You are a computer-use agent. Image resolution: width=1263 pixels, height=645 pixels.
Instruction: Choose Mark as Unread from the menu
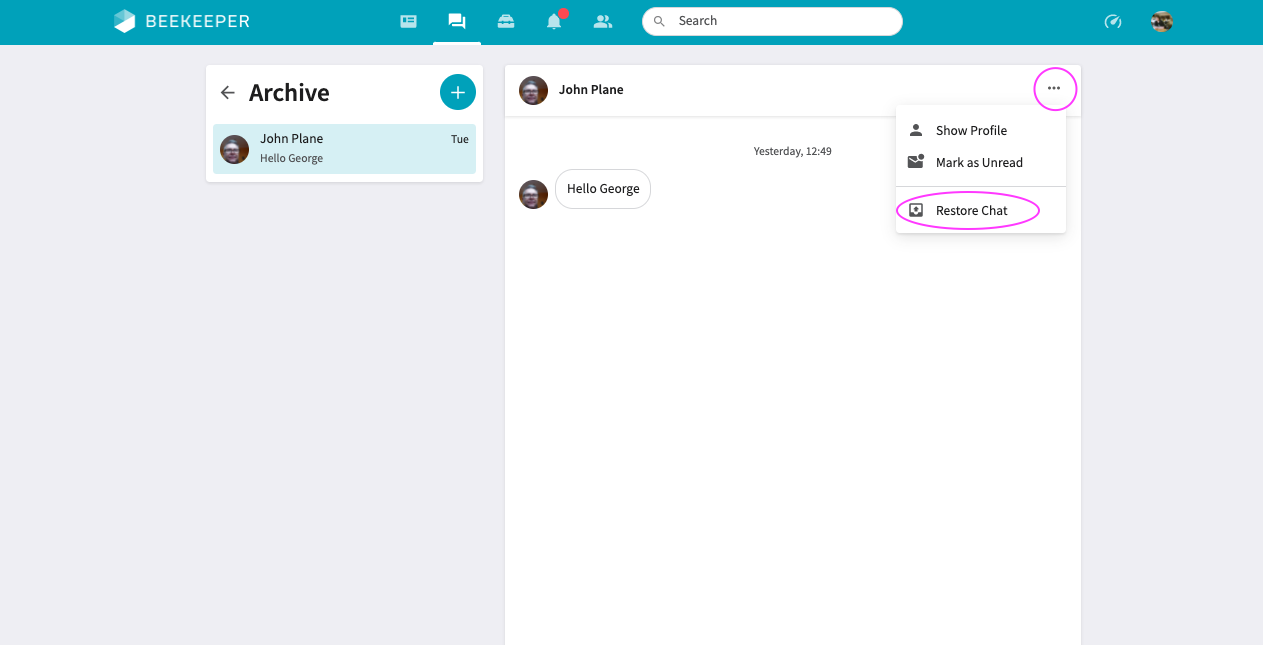click(x=981, y=162)
